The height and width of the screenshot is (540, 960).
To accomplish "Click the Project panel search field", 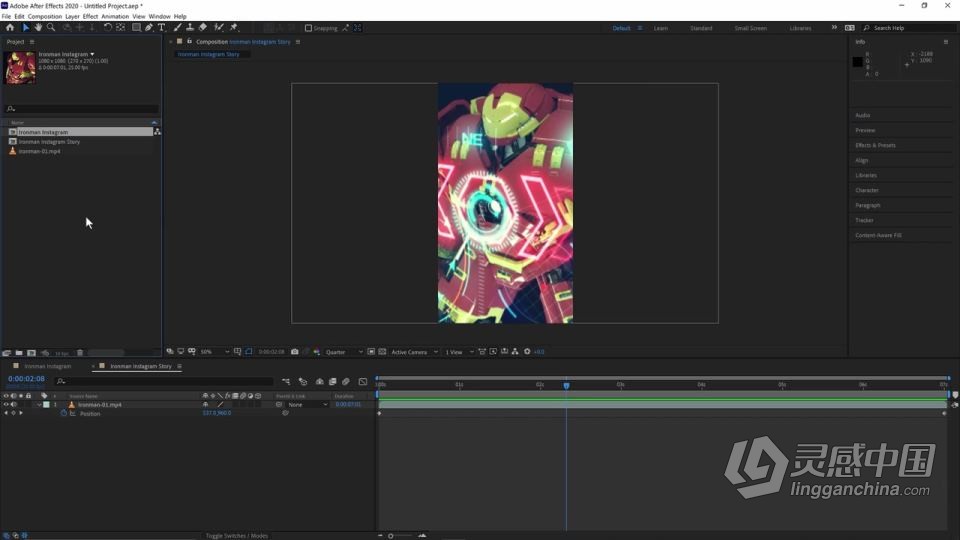I will 81,108.
